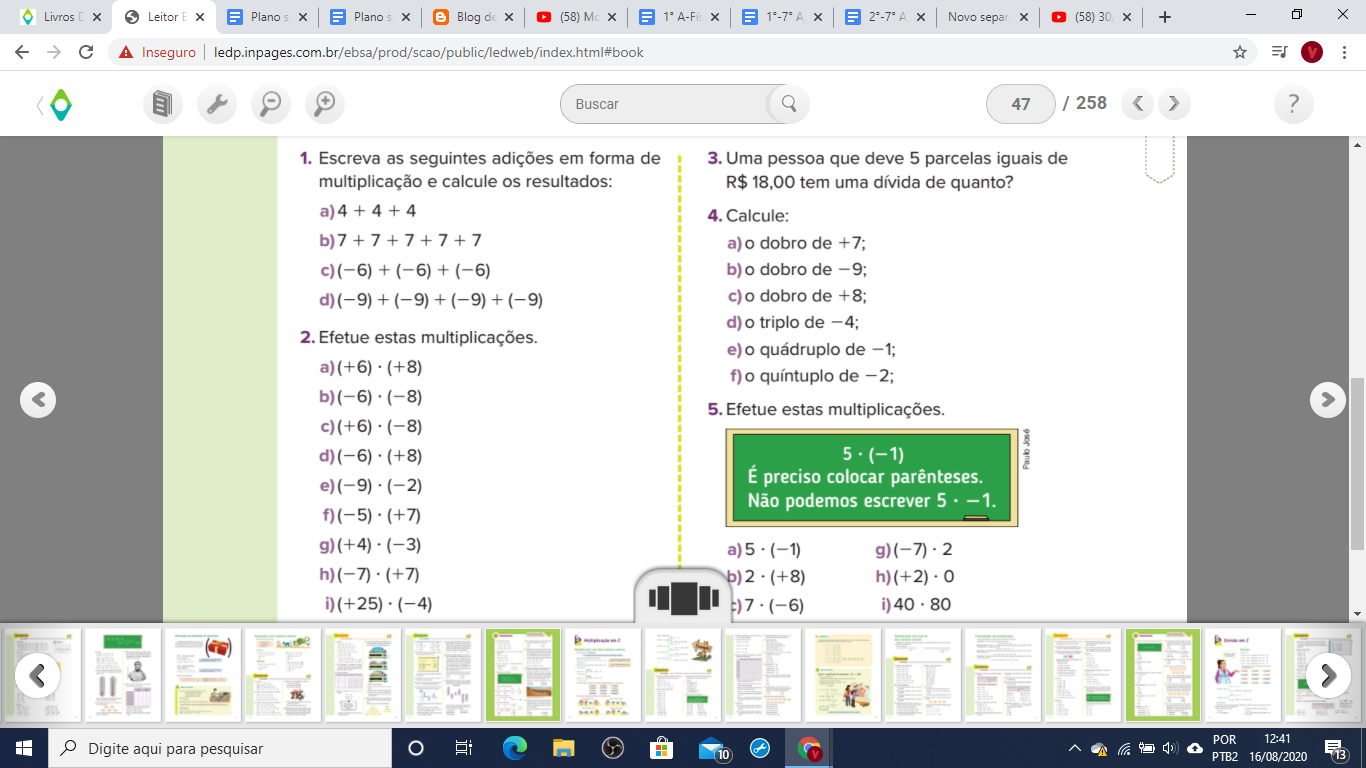Open the help question mark
The height and width of the screenshot is (768, 1366).
click(x=1294, y=103)
